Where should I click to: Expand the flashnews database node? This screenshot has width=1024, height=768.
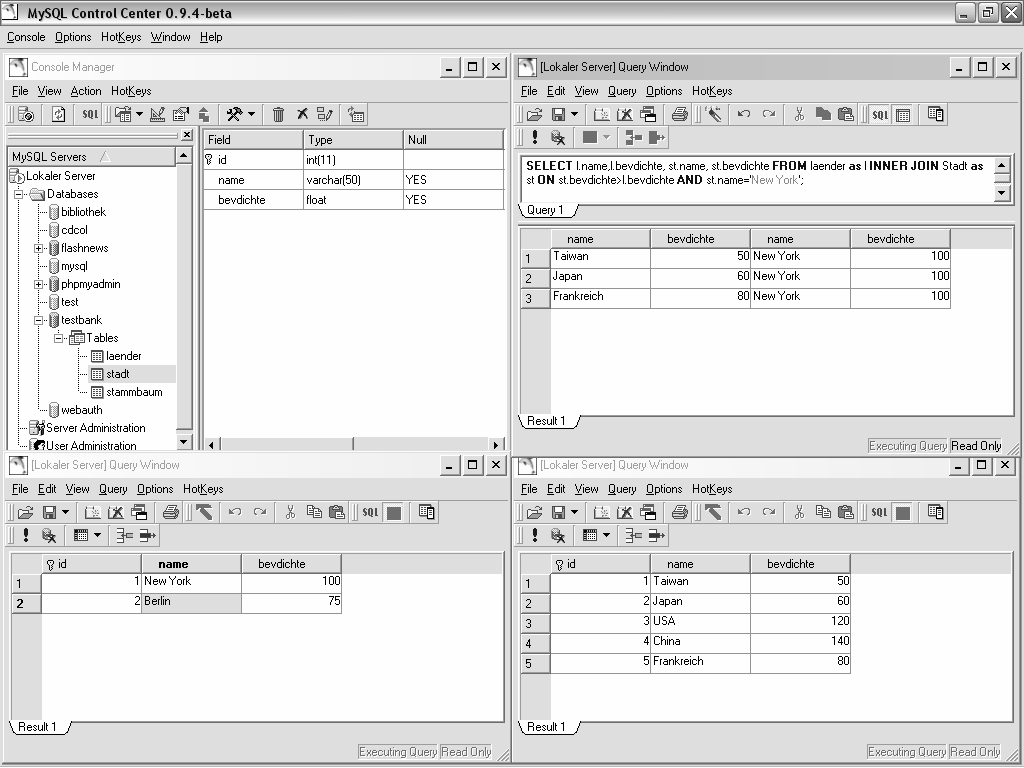pos(38,248)
